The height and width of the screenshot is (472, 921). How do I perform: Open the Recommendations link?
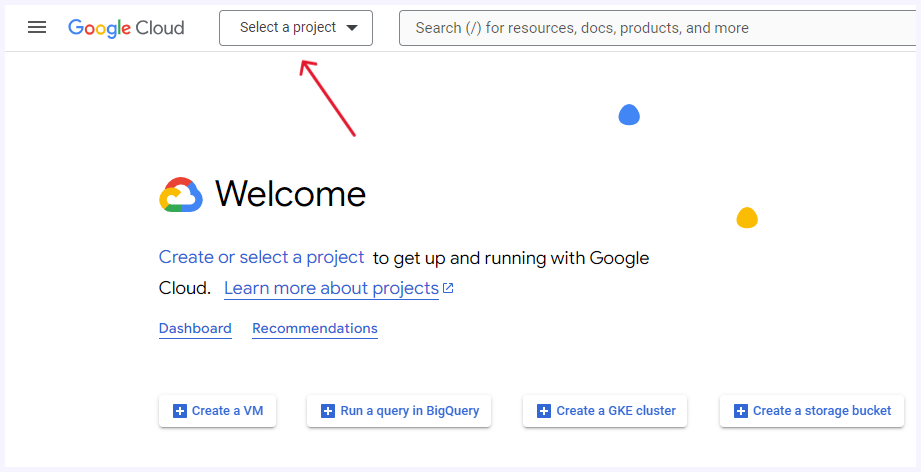point(315,329)
